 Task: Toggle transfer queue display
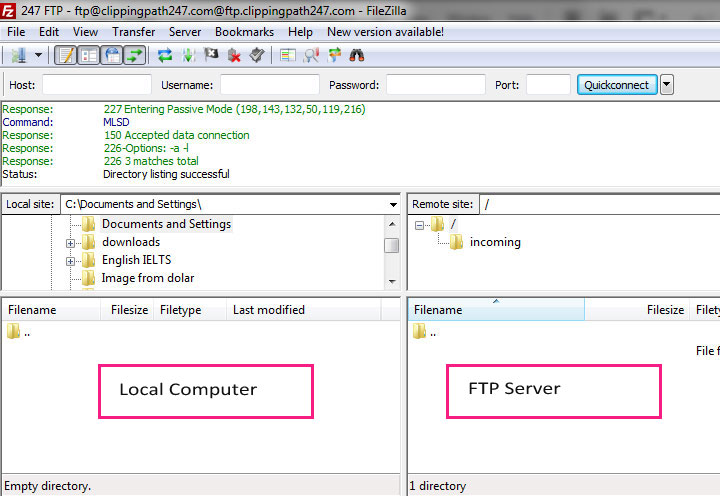135,56
